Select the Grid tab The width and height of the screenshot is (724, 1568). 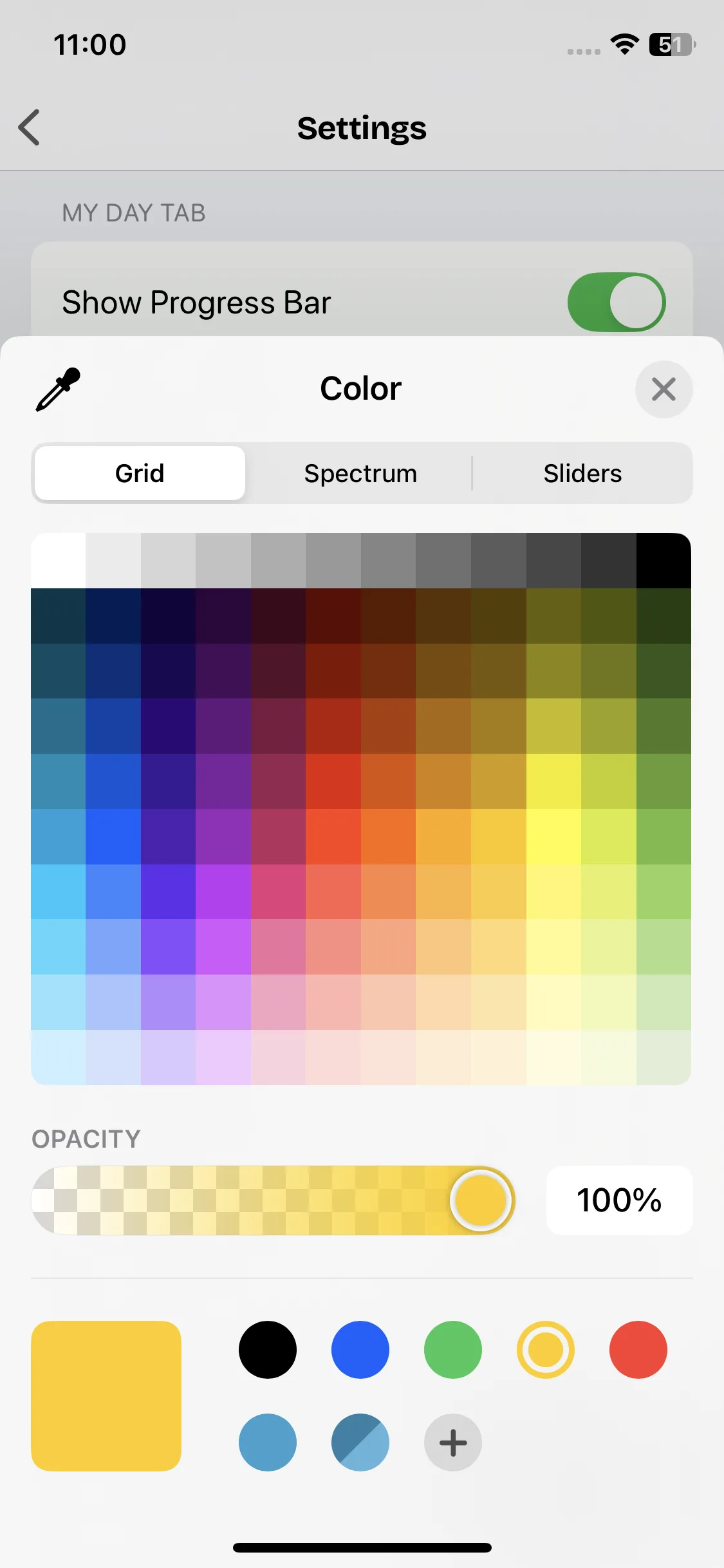coord(140,473)
